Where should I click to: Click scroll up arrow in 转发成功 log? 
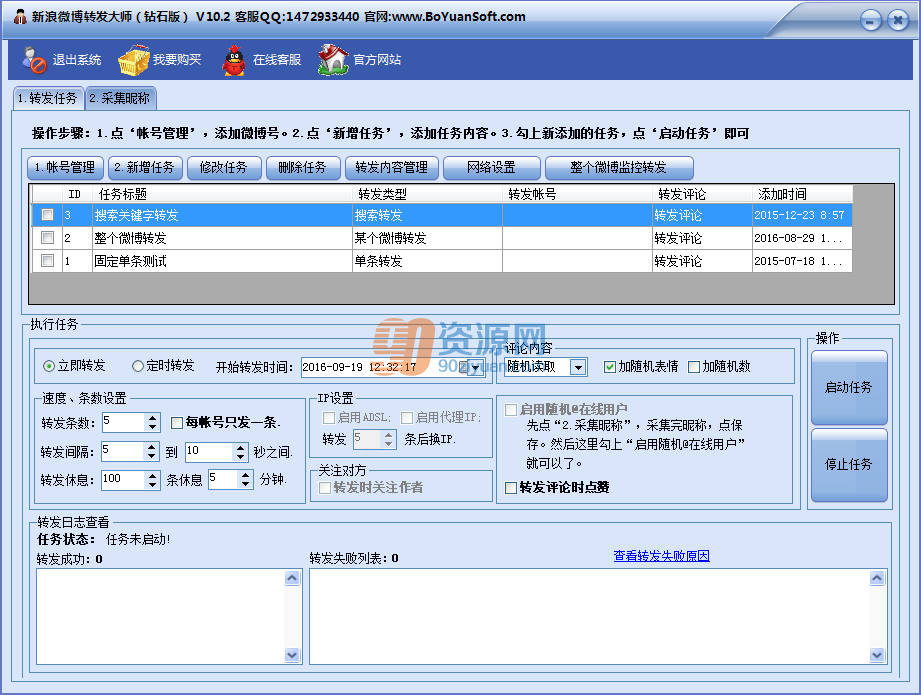coord(292,578)
